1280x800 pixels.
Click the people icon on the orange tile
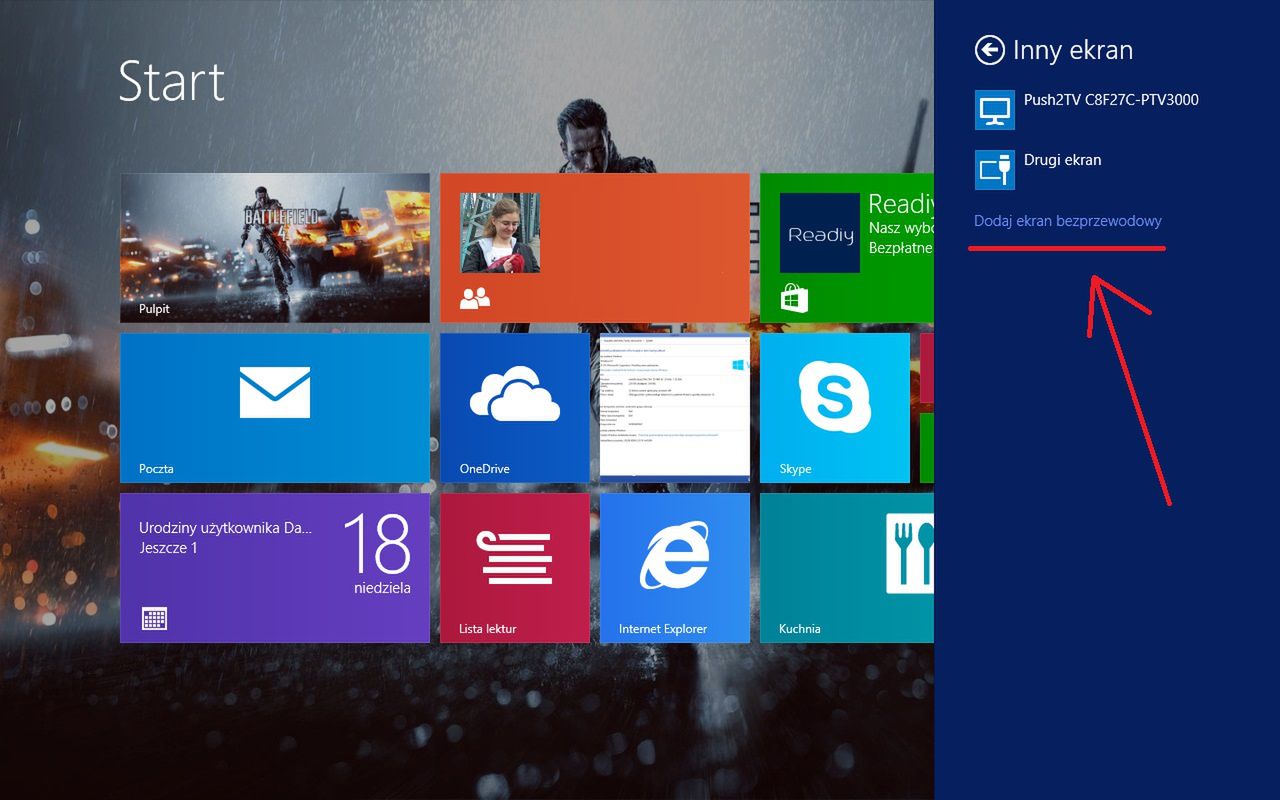475,297
